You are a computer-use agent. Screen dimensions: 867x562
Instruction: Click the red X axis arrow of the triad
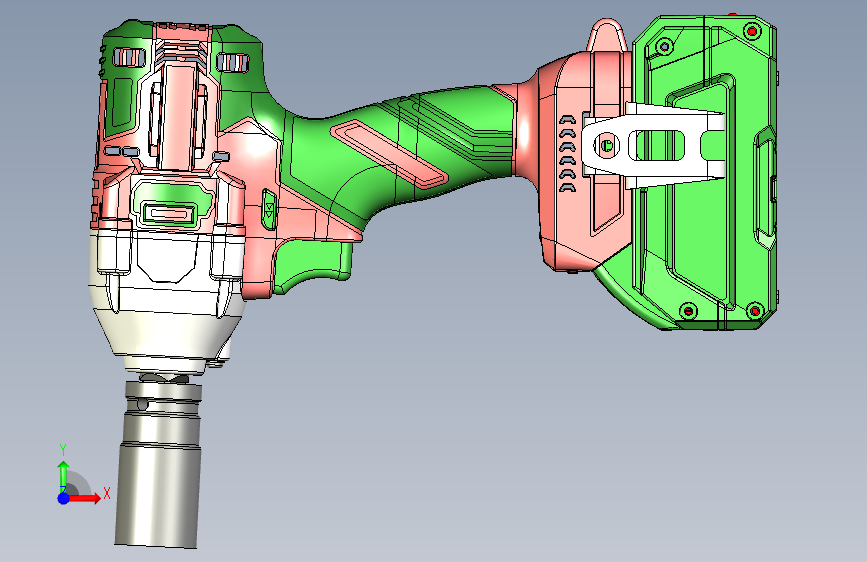[84, 498]
